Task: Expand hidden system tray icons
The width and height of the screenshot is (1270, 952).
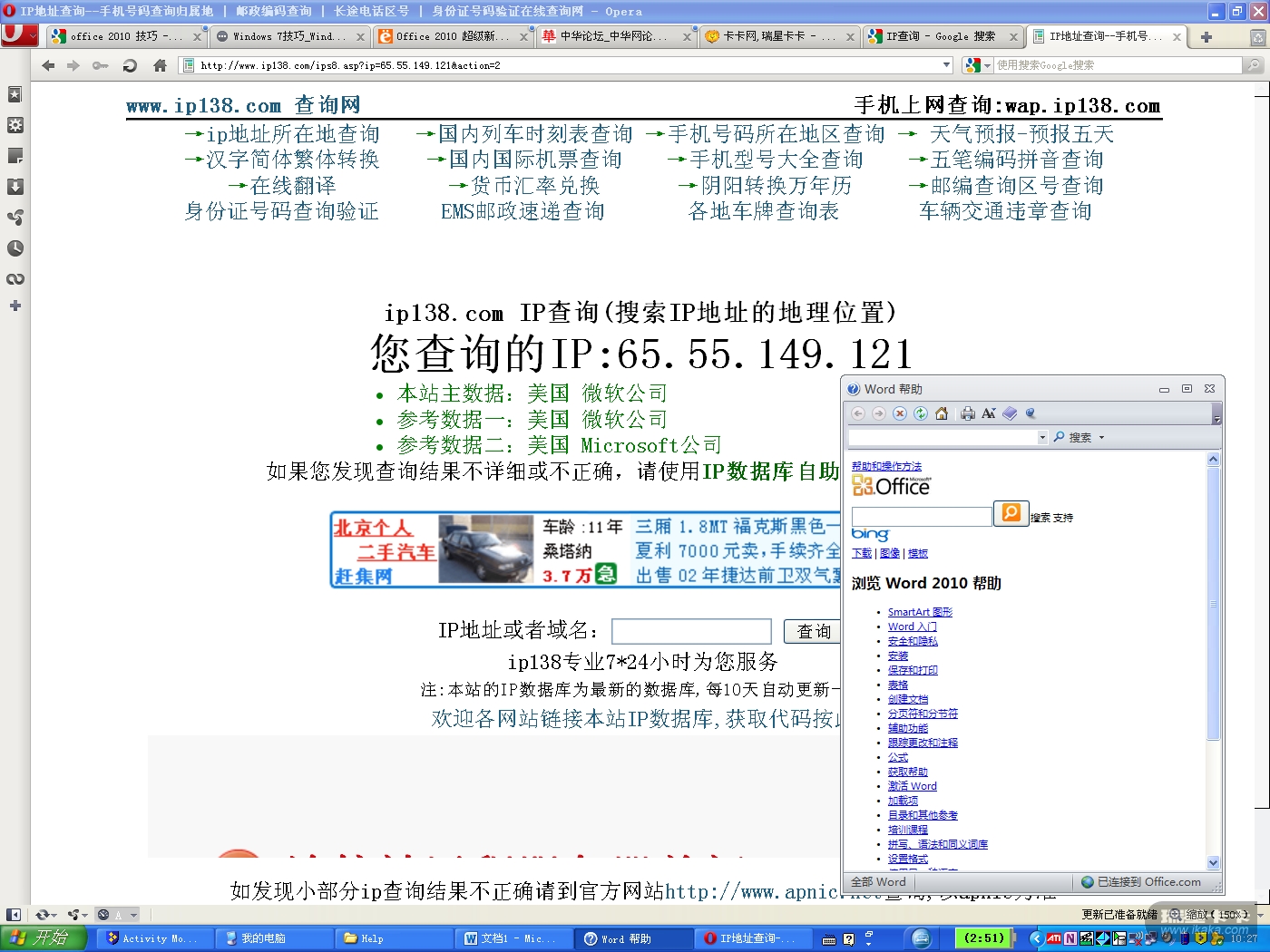Action: [x=1037, y=938]
